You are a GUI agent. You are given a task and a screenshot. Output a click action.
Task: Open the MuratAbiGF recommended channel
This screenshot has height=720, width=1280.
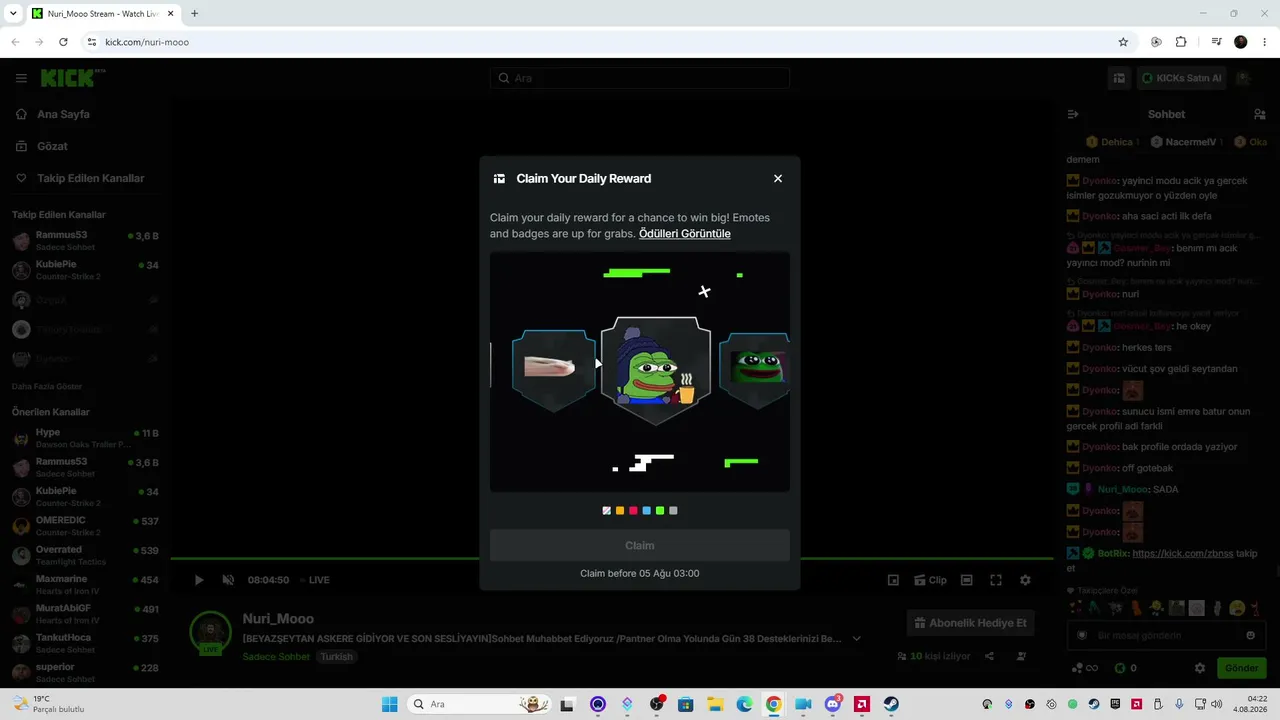85,614
